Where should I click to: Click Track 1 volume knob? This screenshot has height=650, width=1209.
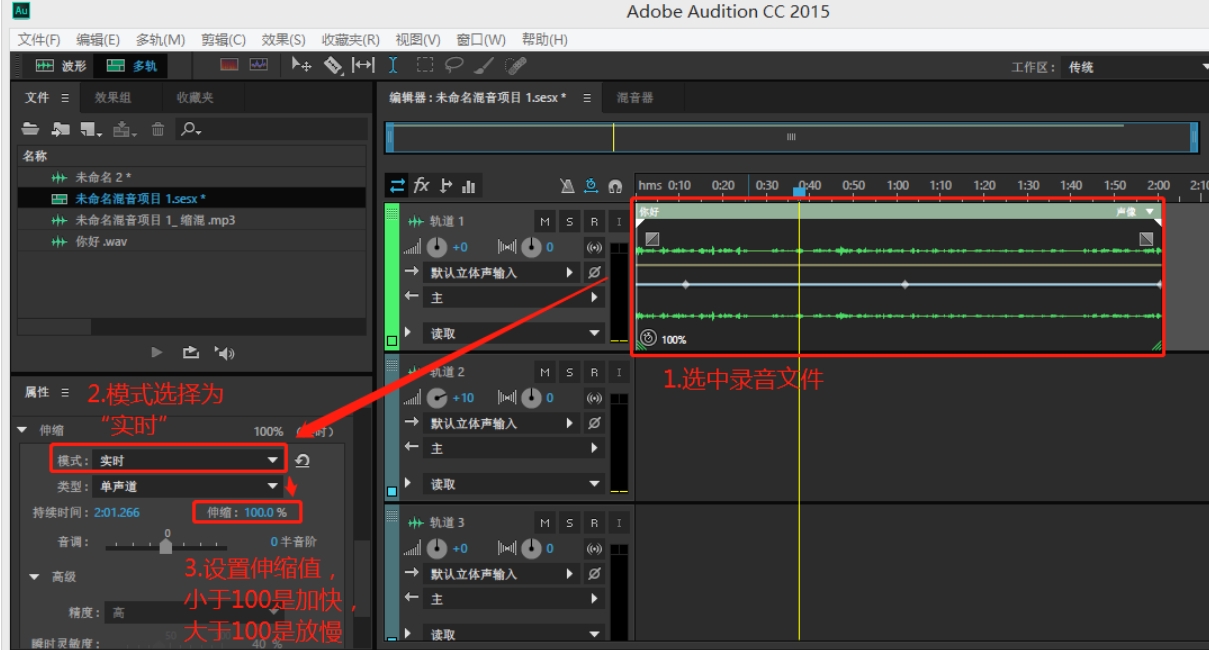click(438, 246)
